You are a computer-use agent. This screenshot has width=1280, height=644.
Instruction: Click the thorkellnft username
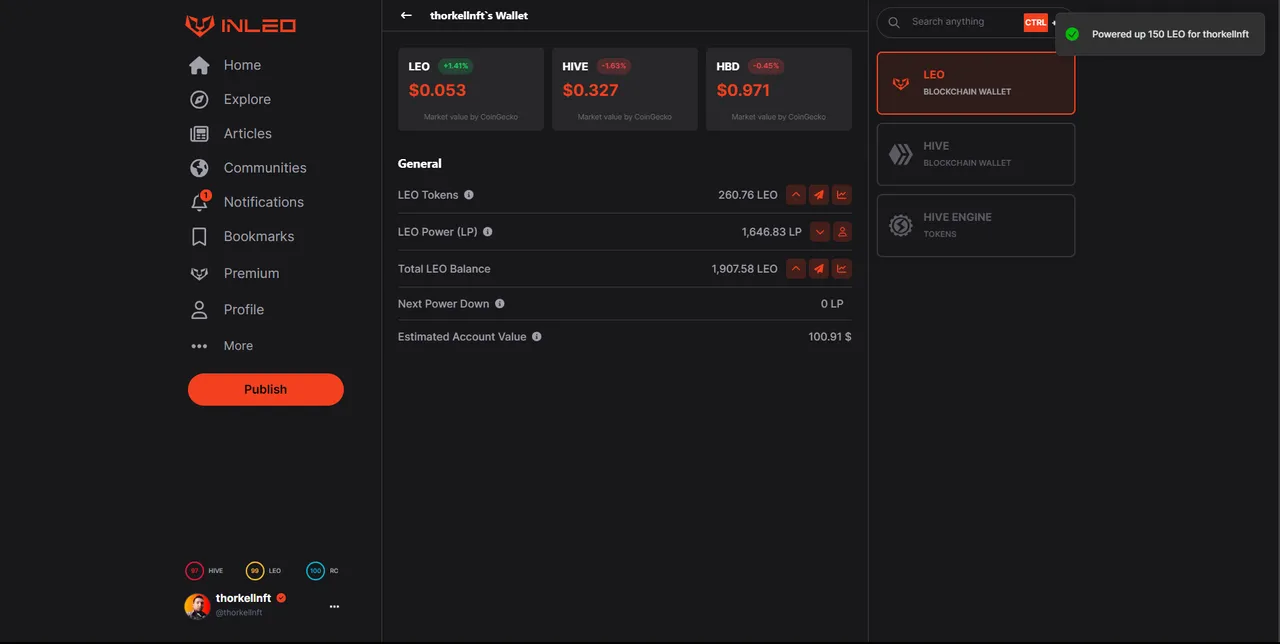(x=243, y=598)
